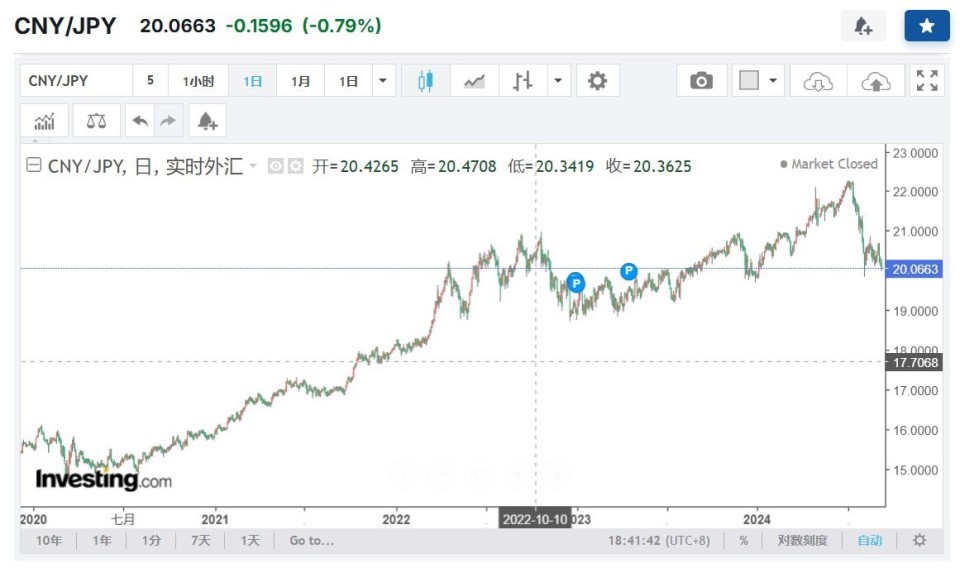Add CNY/JPY to favorites star
Image resolution: width=960 pixels, height=568 pixels.
click(926, 27)
